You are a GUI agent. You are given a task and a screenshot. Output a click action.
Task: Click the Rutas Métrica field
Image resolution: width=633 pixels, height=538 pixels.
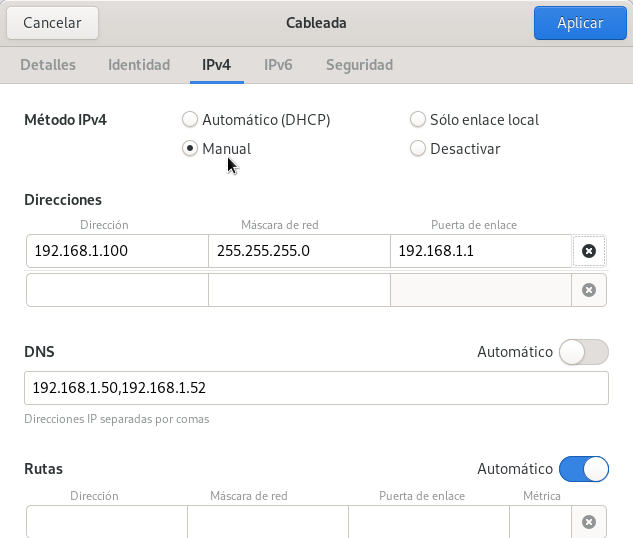click(541, 522)
